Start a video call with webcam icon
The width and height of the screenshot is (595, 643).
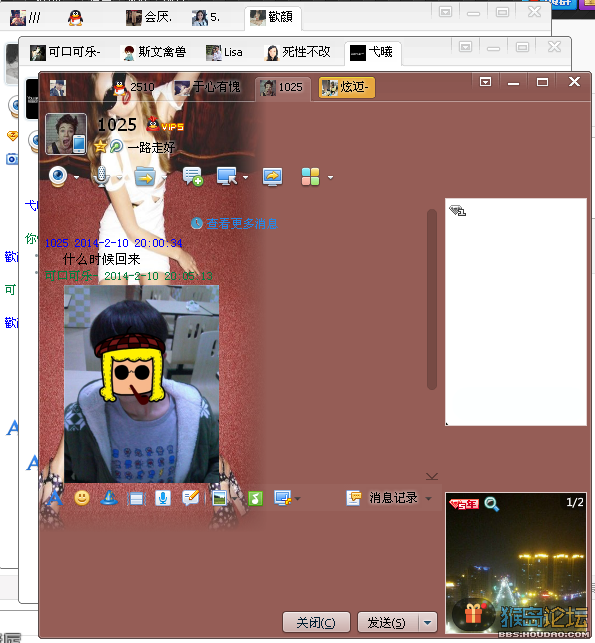[58, 177]
